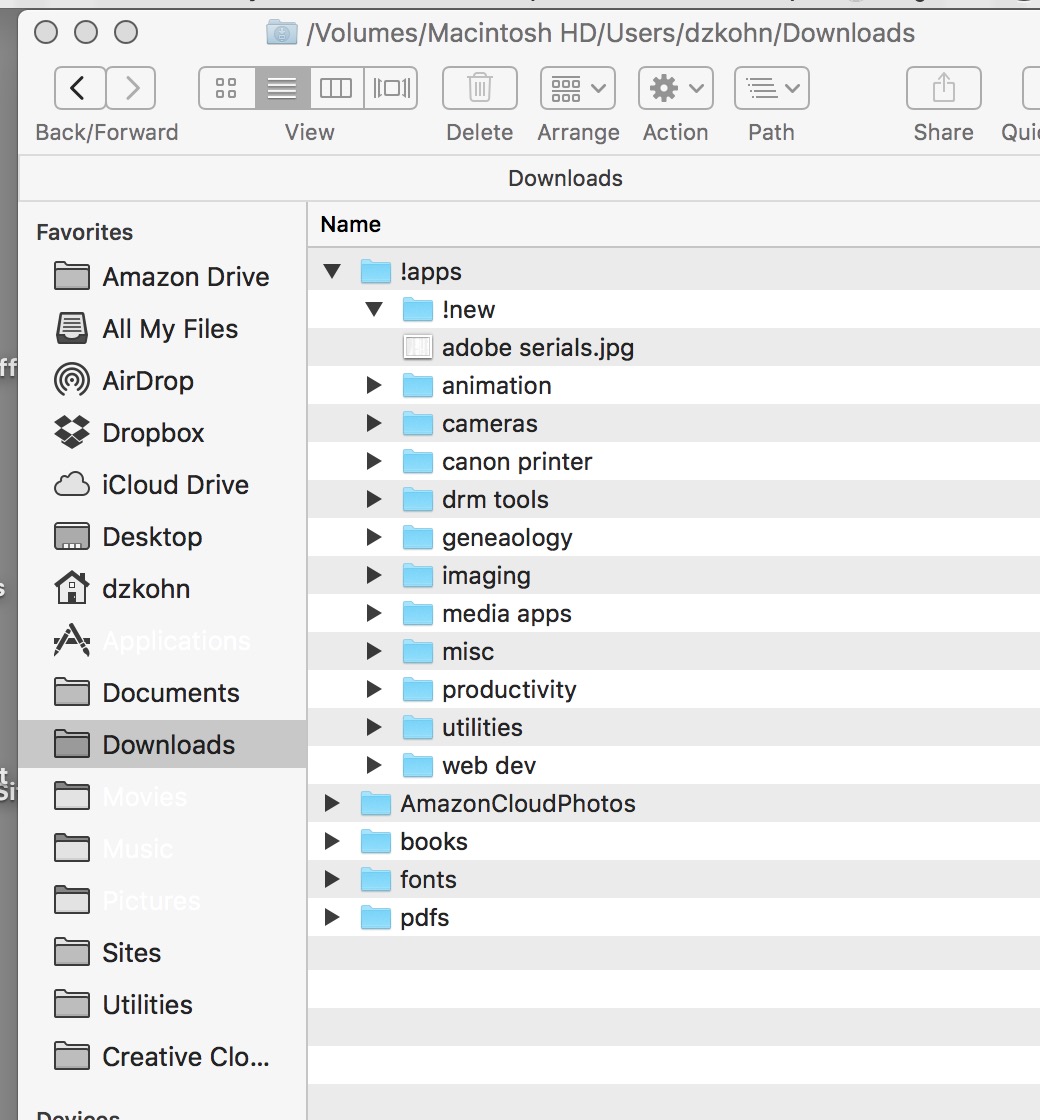Image resolution: width=1040 pixels, height=1120 pixels.
Task: Click the Back navigation arrow
Action: coord(80,88)
